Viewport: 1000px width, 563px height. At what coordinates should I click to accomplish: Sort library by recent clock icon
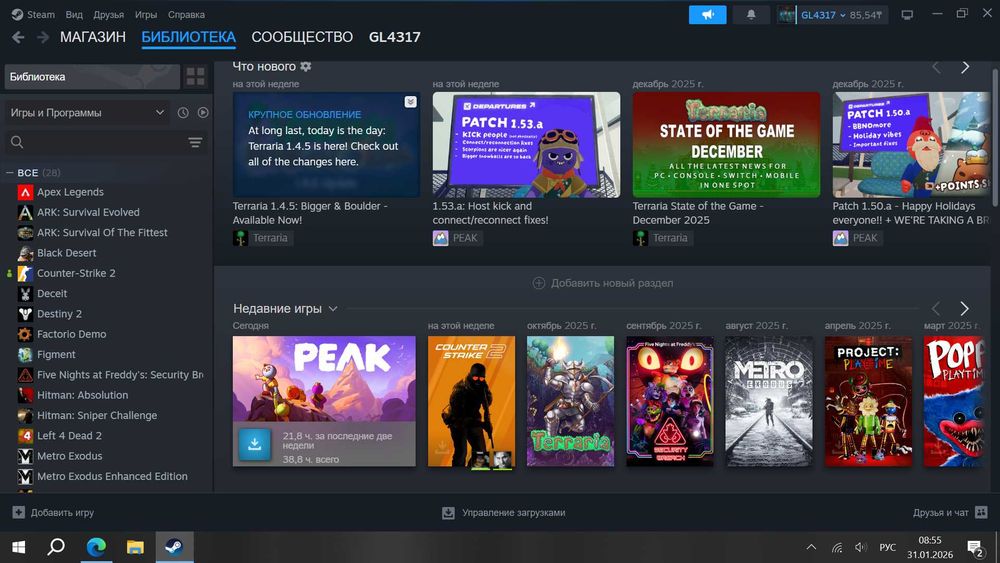tap(183, 112)
